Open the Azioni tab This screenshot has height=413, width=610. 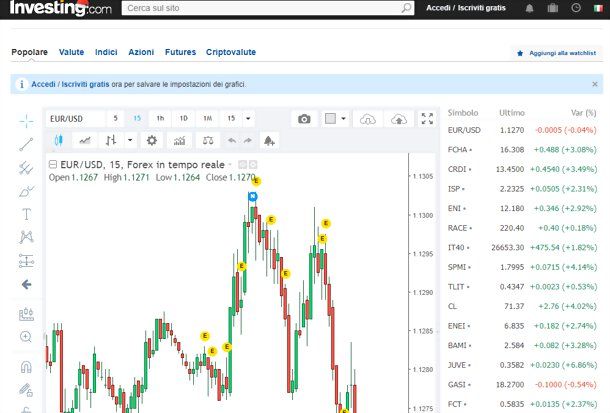(141, 52)
